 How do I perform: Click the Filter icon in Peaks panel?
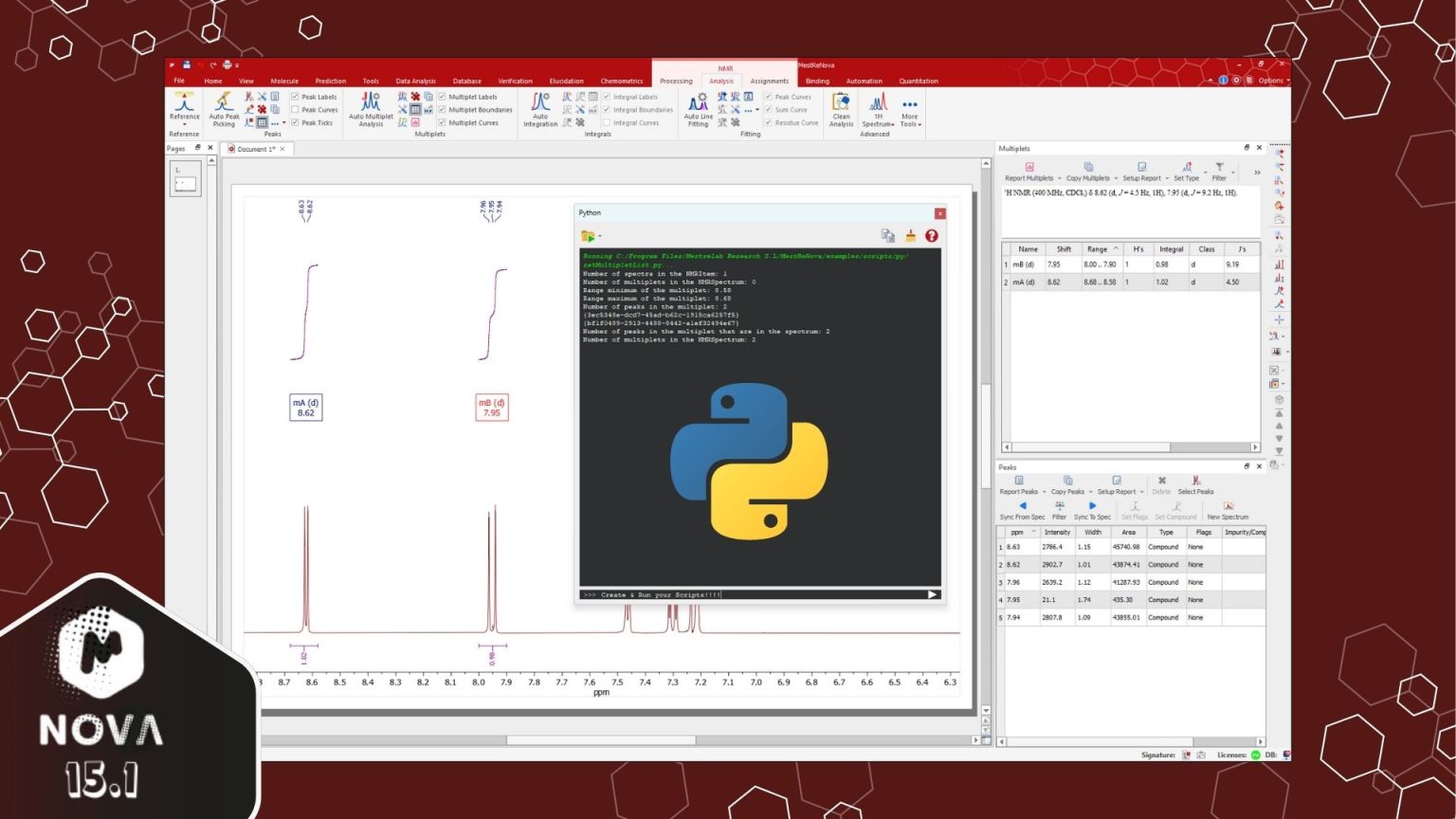click(1059, 506)
